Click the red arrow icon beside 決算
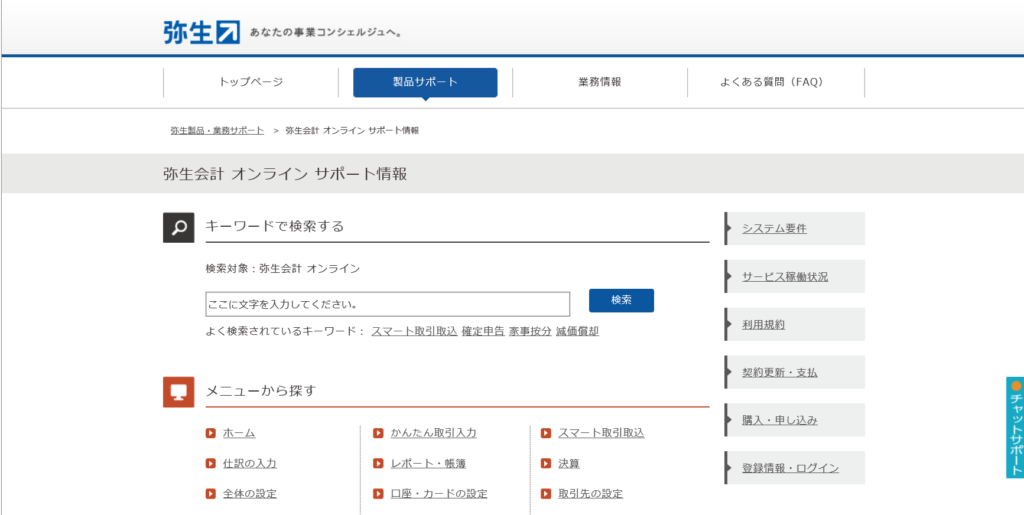The image size is (1024, 515). (546, 463)
